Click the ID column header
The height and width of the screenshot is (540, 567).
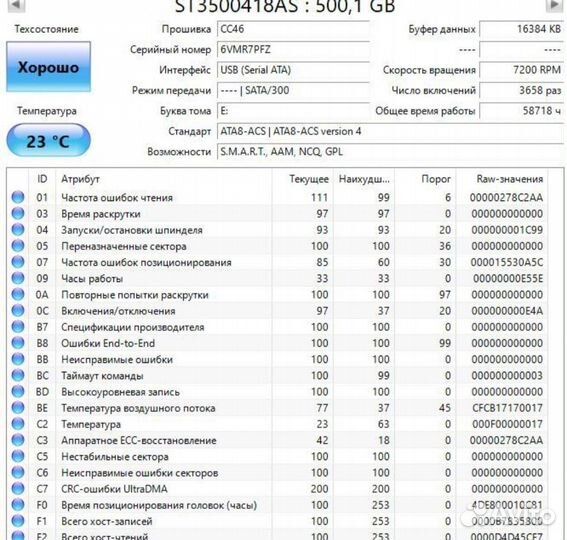point(42,179)
